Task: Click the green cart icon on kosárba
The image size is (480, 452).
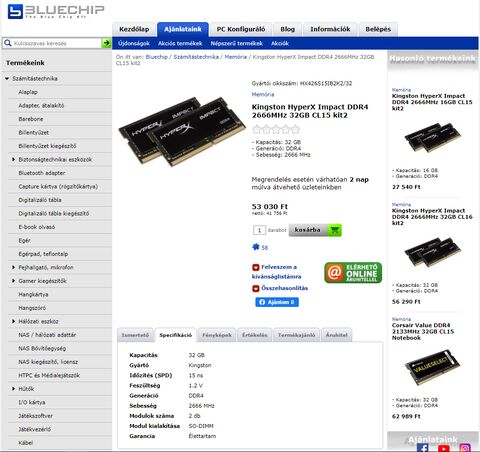Action: point(335,230)
